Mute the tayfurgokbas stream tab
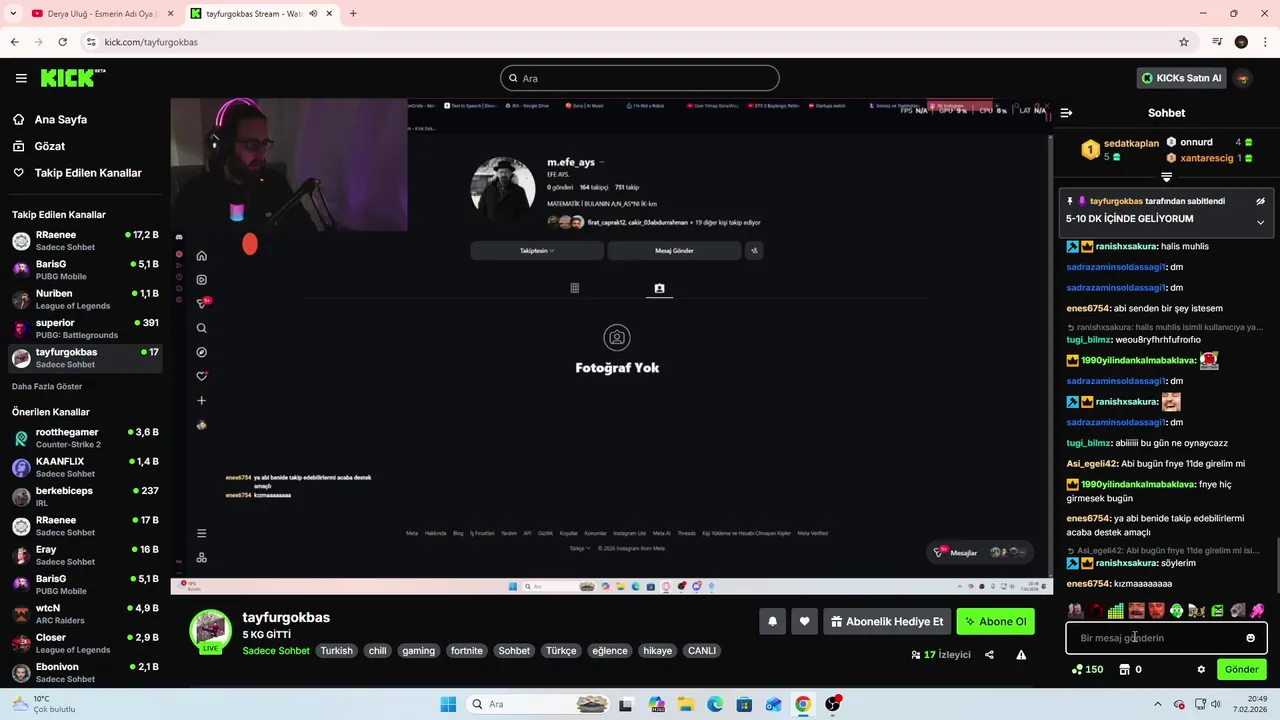This screenshot has width=1280, height=720. point(313,14)
